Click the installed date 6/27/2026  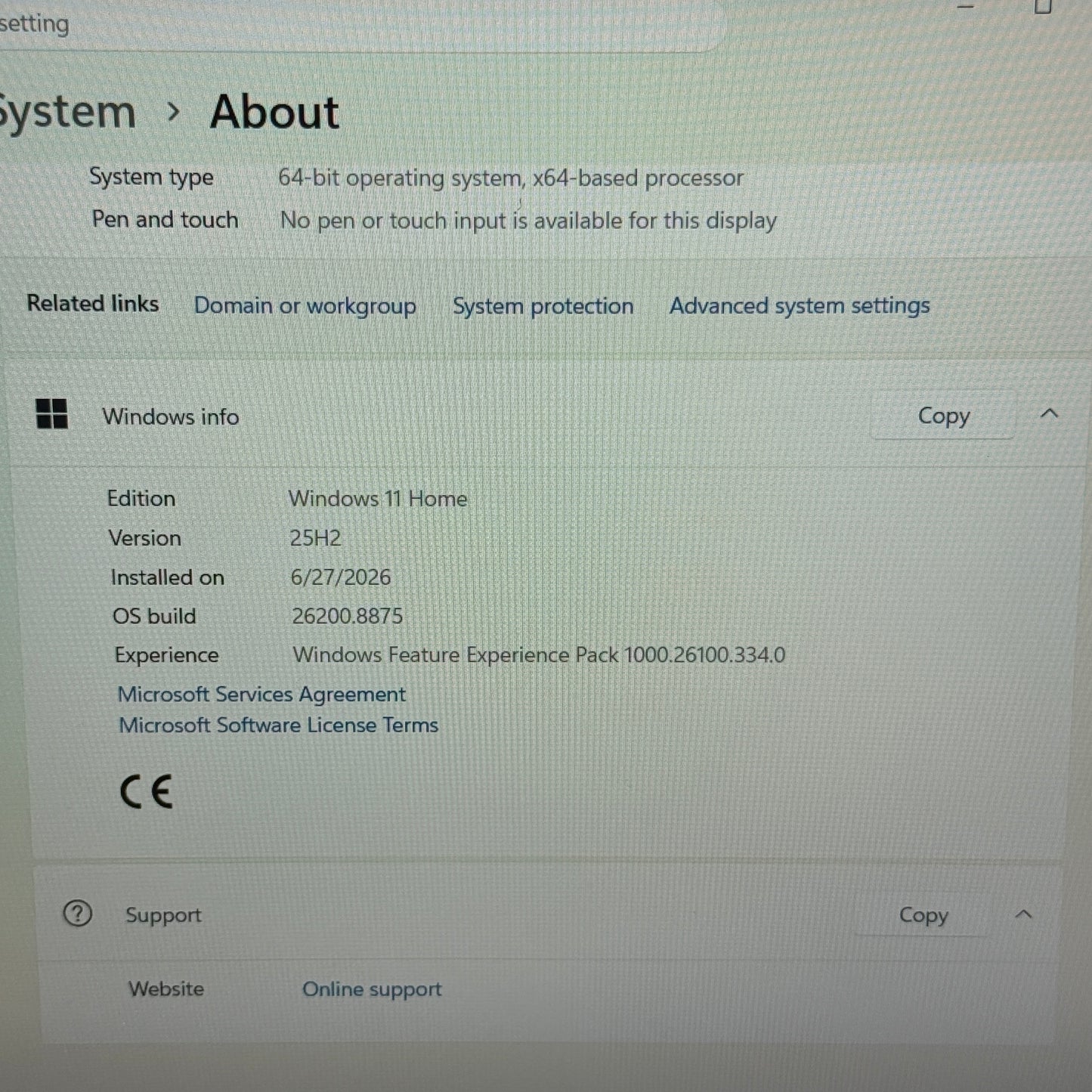click(x=341, y=577)
